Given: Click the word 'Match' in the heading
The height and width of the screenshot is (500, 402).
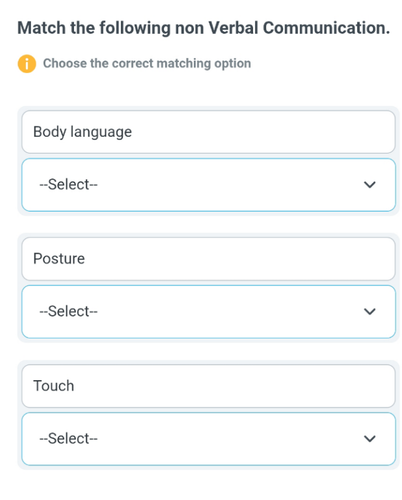Looking at the screenshot, I should coord(41,28).
